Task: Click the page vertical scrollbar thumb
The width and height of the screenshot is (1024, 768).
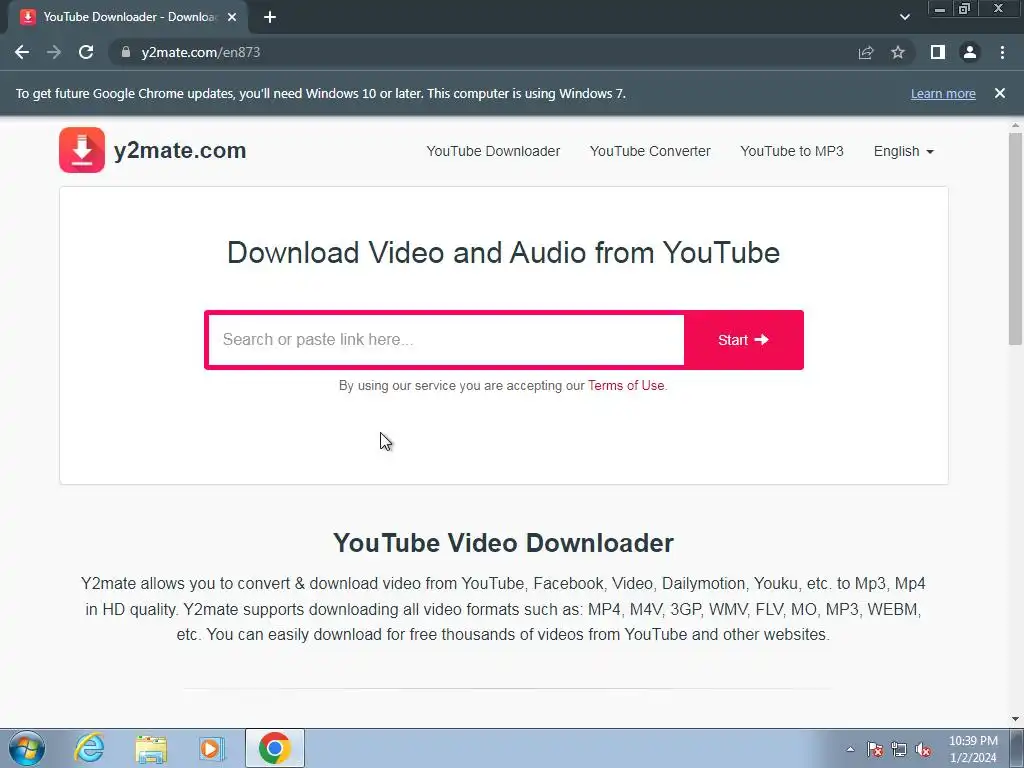Action: [x=1015, y=238]
